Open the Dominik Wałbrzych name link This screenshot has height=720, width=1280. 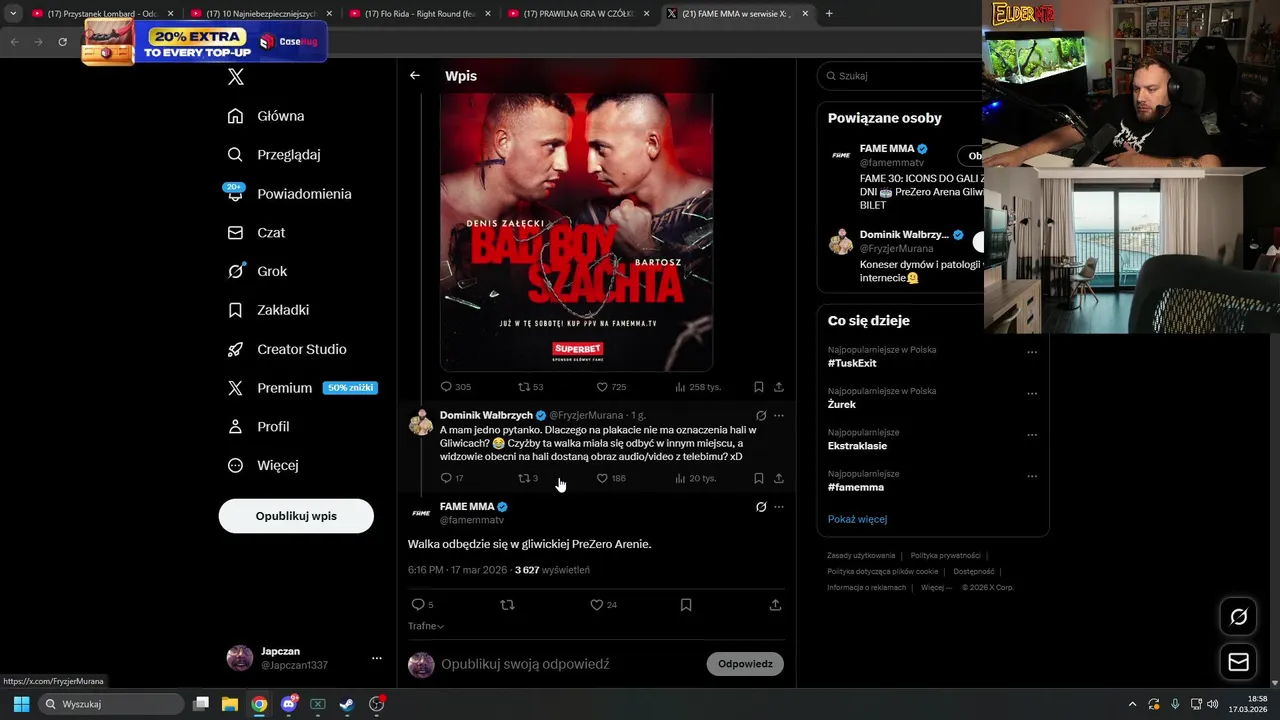(x=486, y=415)
